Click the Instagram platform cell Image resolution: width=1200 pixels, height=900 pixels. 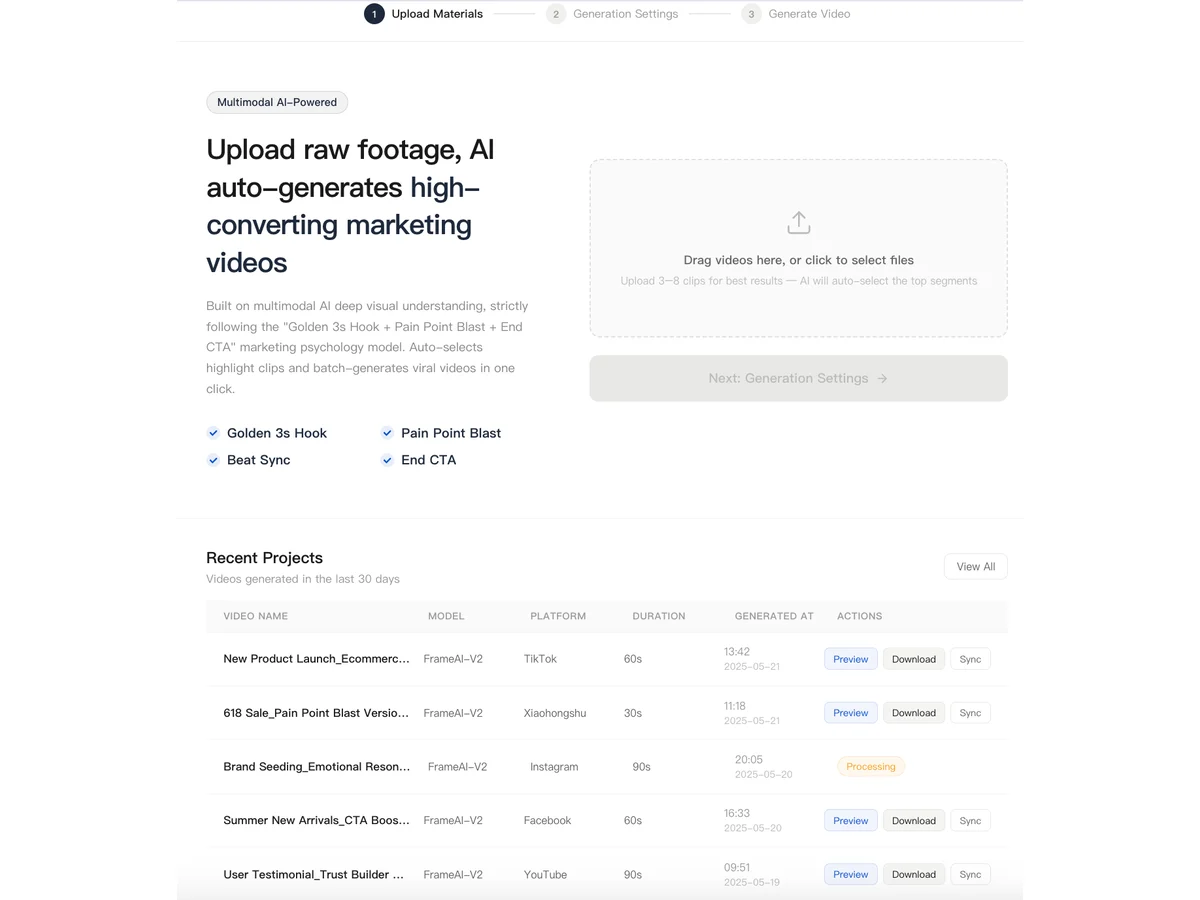(554, 767)
